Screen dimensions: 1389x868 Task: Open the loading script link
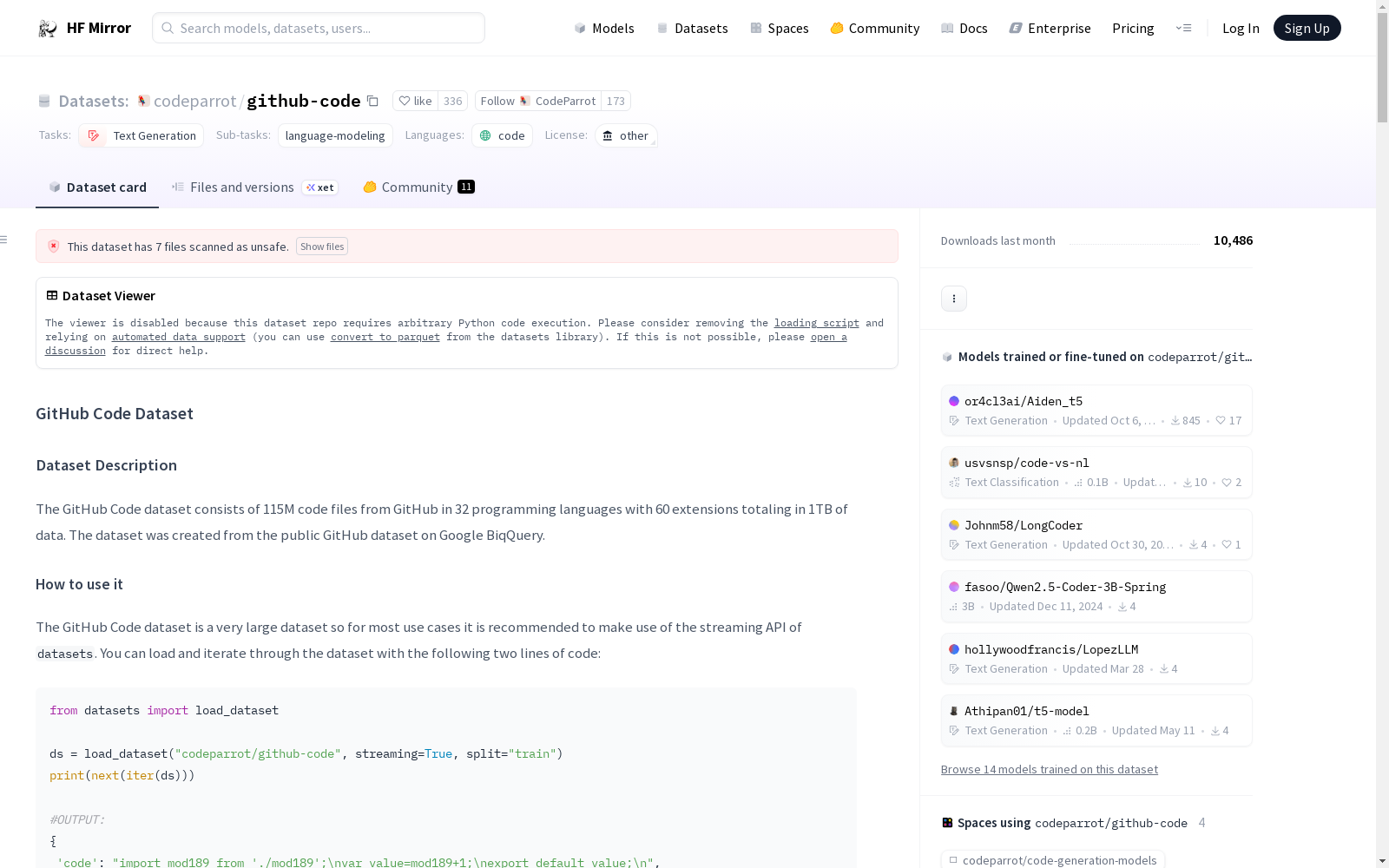[x=817, y=323]
